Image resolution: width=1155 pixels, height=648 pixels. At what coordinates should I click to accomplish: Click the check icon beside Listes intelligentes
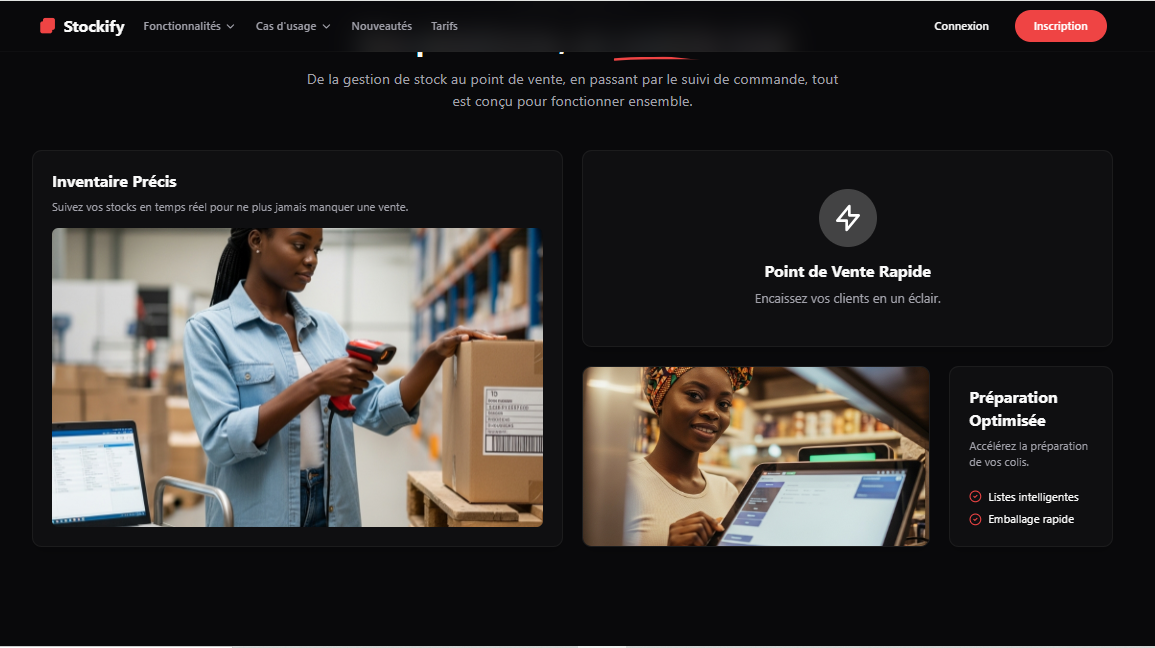coord(975,497)
